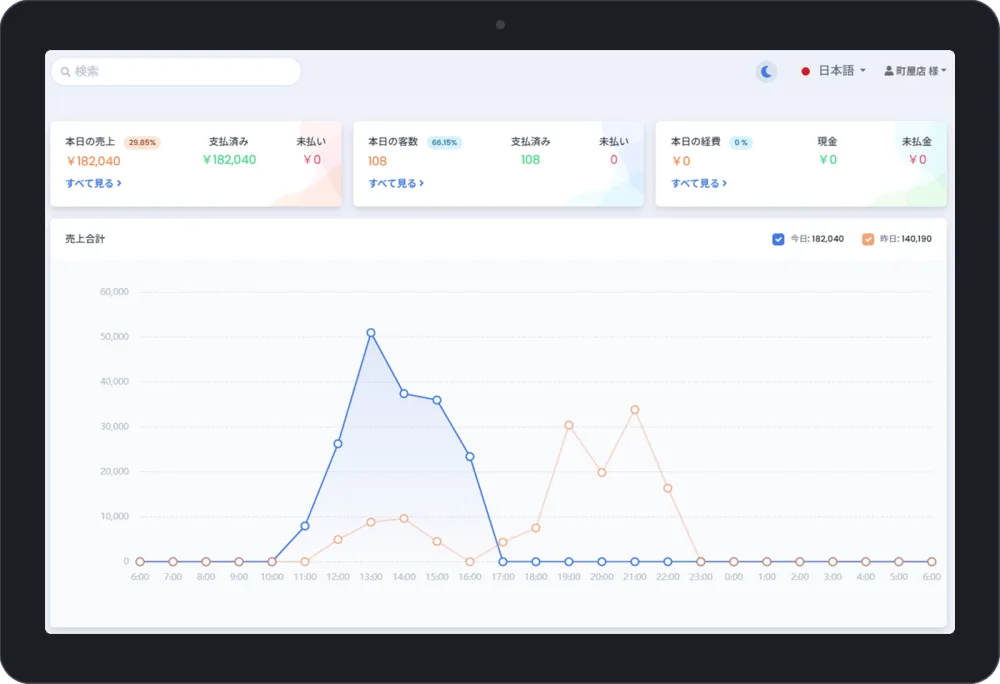Image resolution: width=1000 pixels, height=684 pixels.
Task: Select today's blue data point at 12:00
Action: pyautogui.click(x=338, y=444)
